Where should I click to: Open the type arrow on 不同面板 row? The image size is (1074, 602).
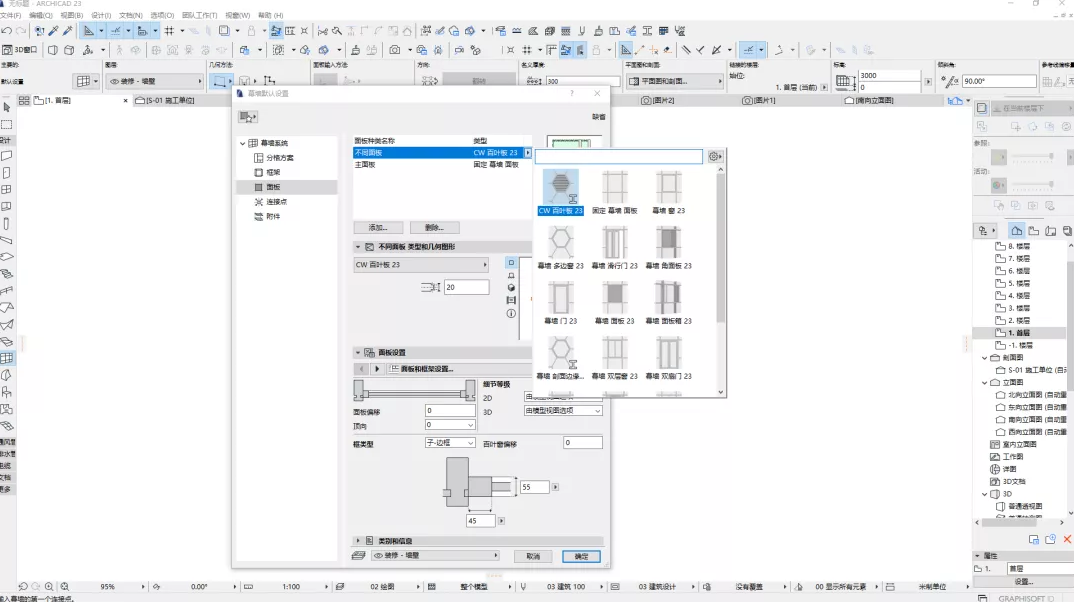pyautogui.click(x=527, y=153)
